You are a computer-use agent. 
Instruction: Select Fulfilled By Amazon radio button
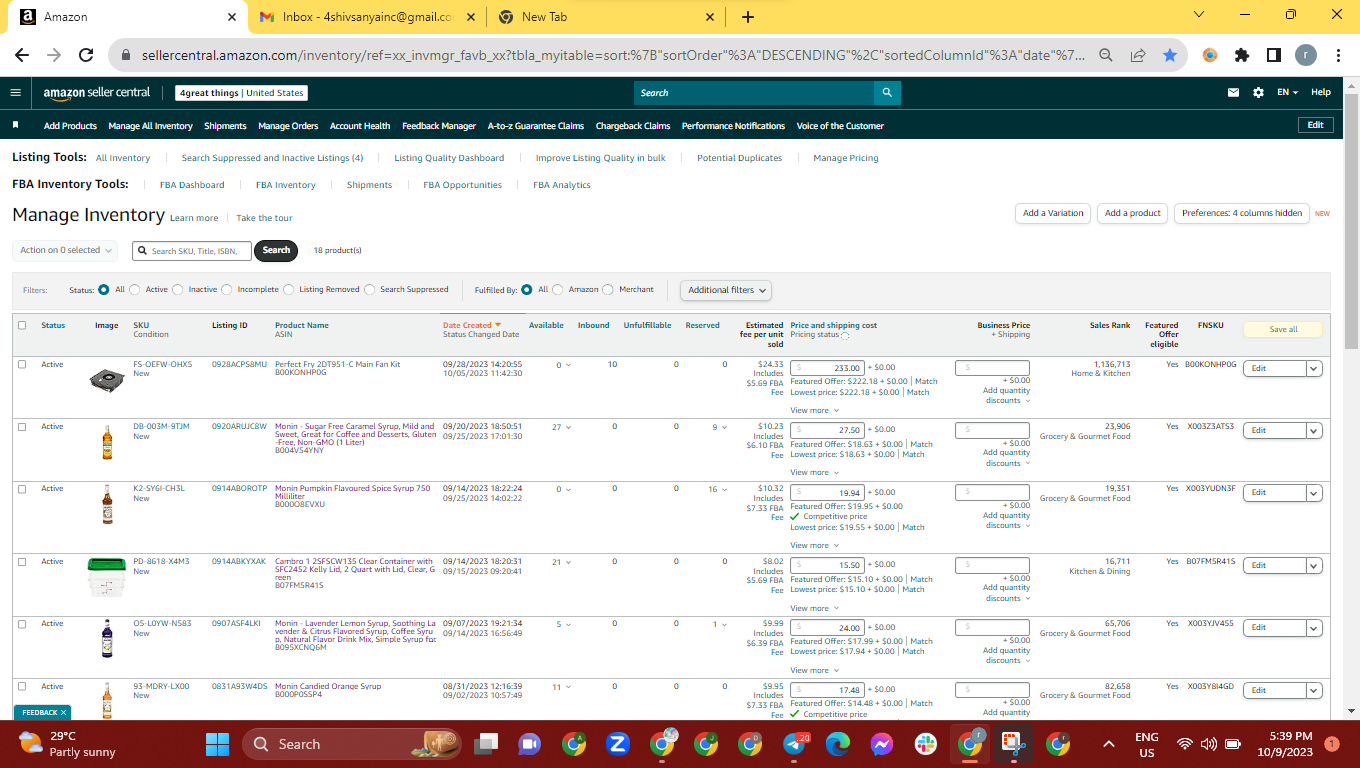(558, 290)
